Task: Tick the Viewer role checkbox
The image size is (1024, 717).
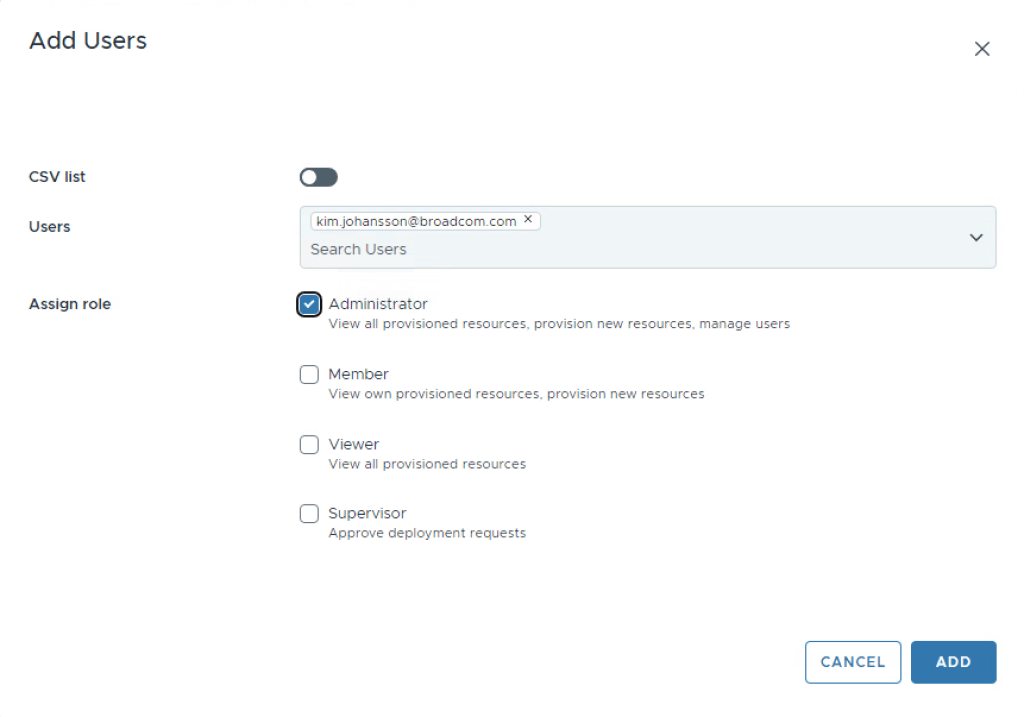Action: 309,444
